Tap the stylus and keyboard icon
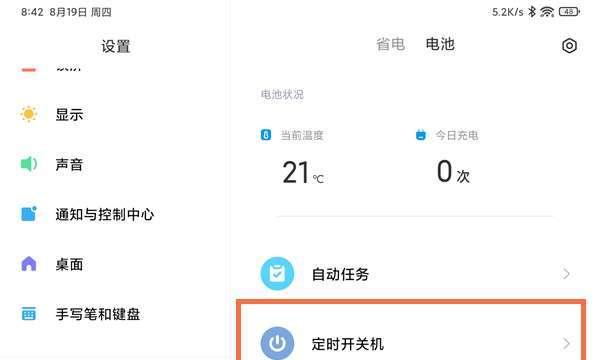The width and height of the screenshot is (600, 360). pos(29,314)
